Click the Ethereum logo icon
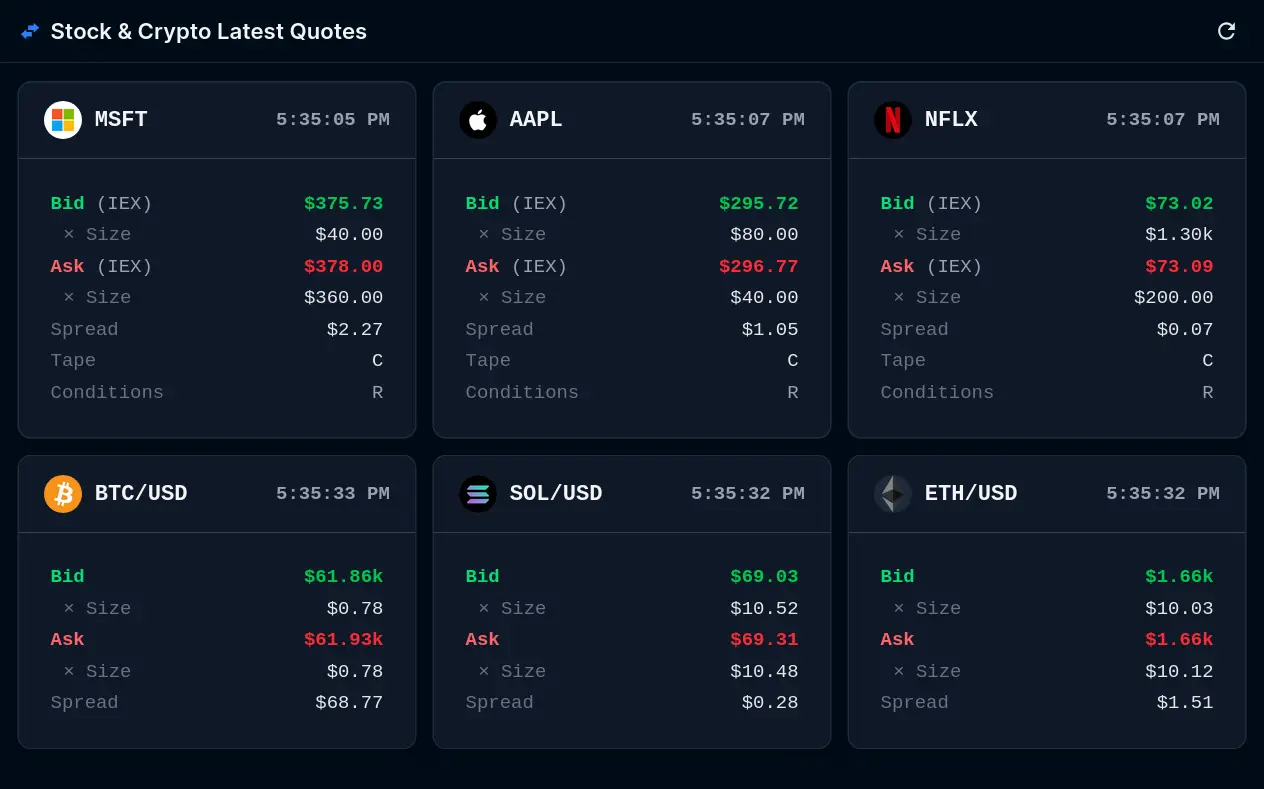Screen dimensions: 1264x789 click(x=893, y=494)
